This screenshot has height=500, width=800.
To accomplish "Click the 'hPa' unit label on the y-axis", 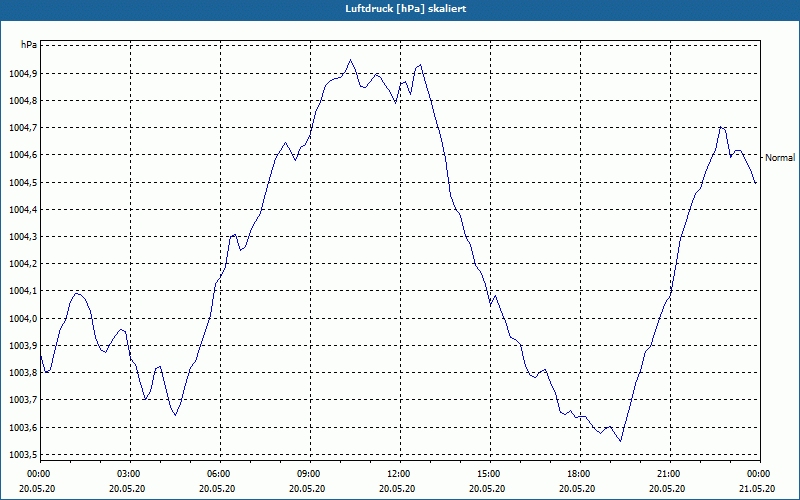I will tap(29, 45).
